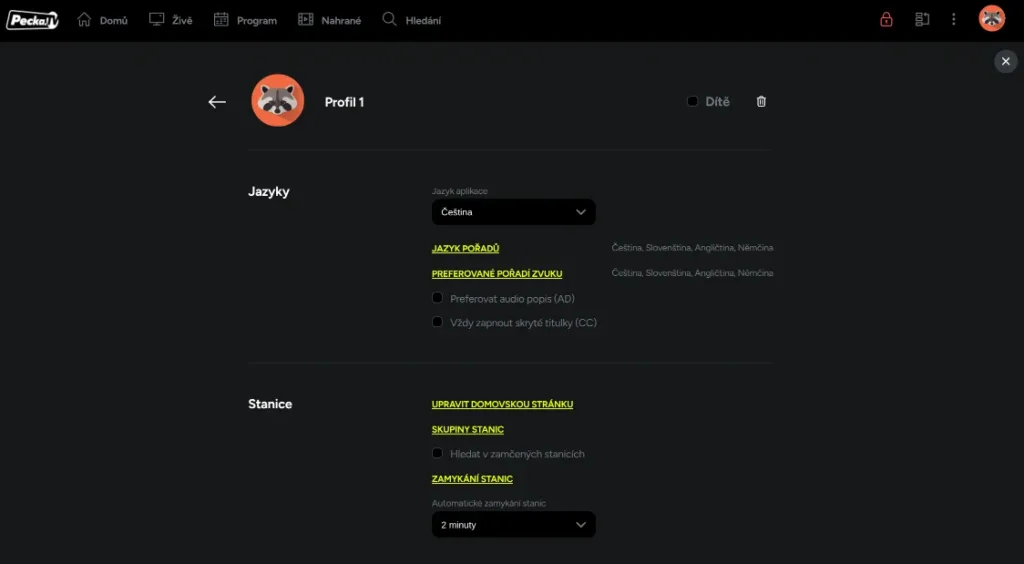Open the three-dot more options menu
This screenshot has height=564, width=1024.
pos(954,20)
